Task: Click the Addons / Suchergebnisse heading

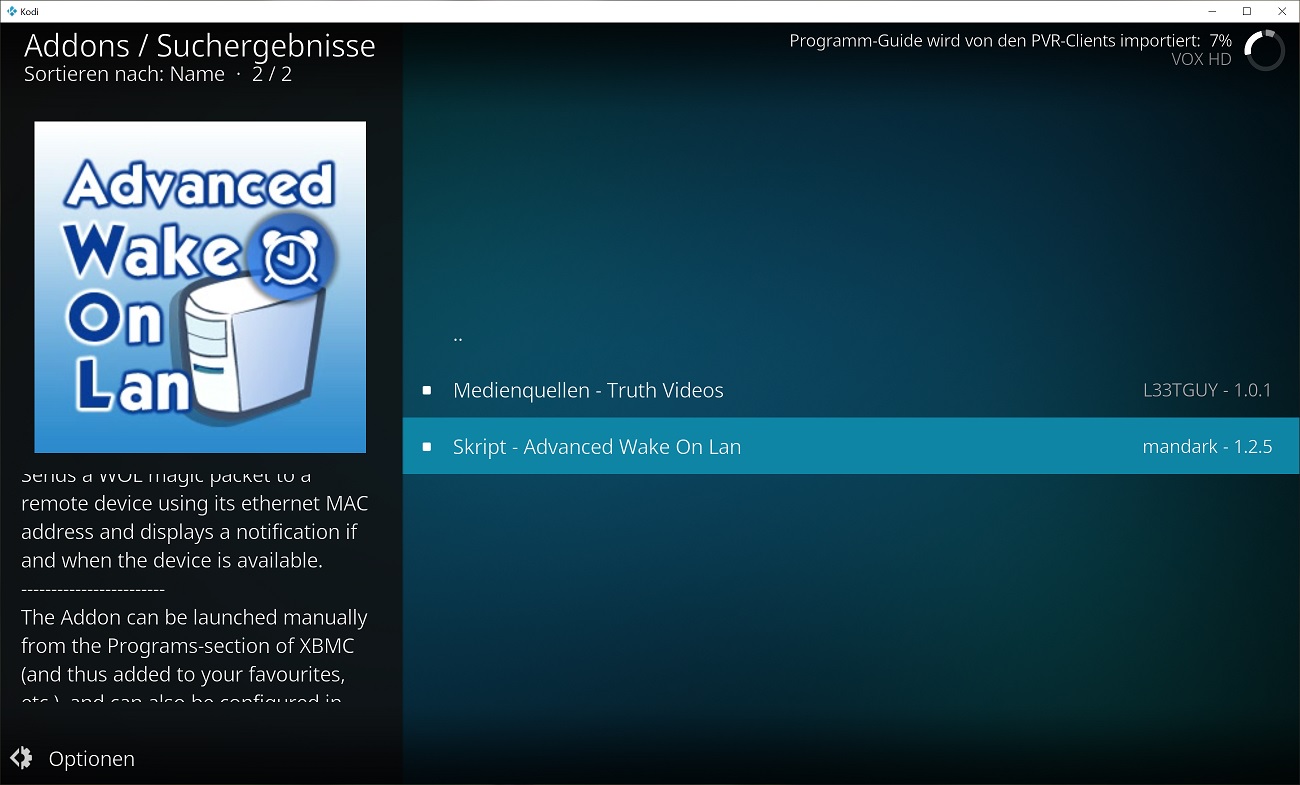Action: click(x=200, y=45)
